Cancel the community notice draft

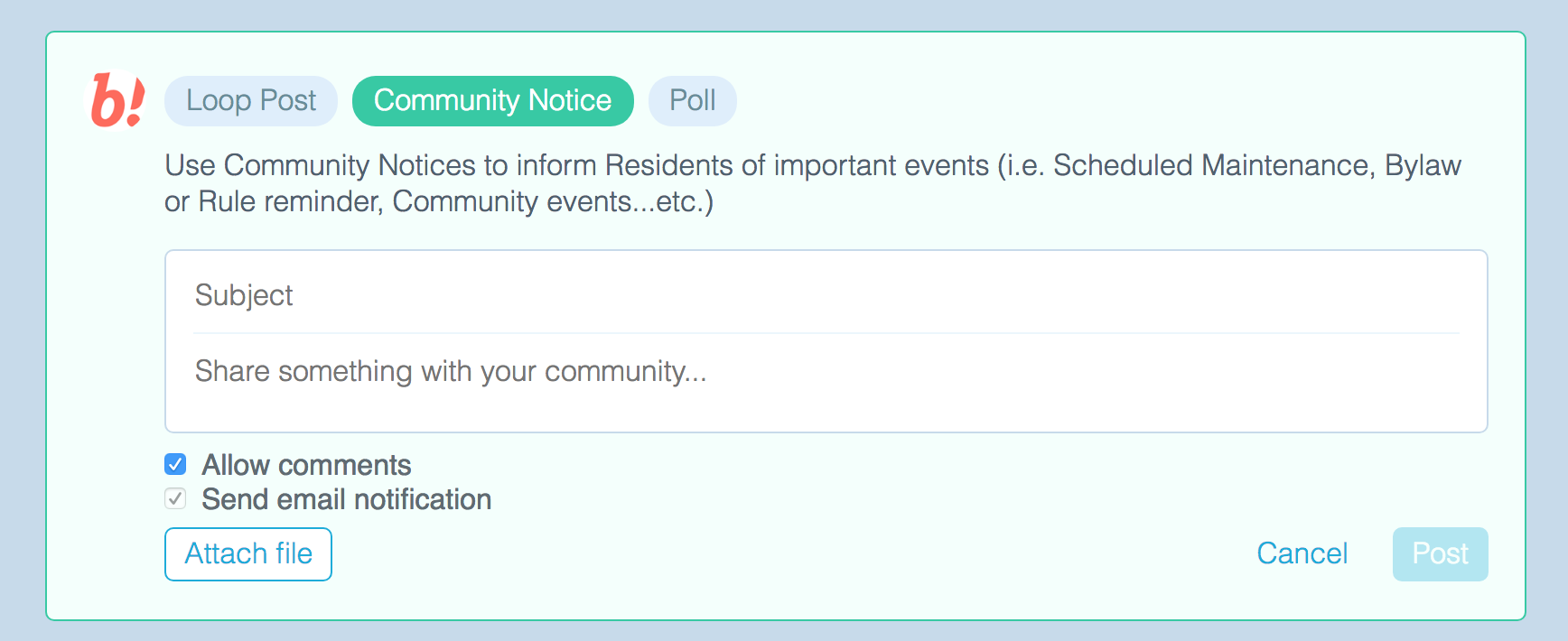[x=1302, y=553]
